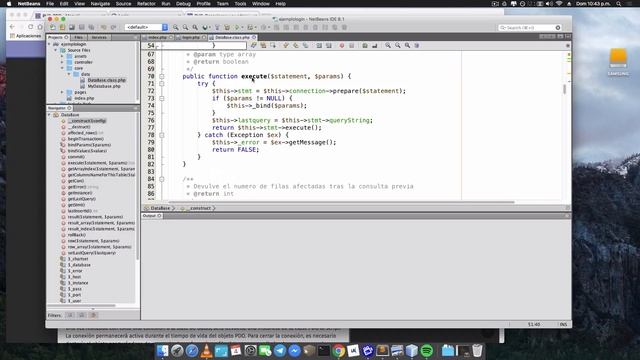Expand the controller folder
640x360 pixels.
[62, 62]
